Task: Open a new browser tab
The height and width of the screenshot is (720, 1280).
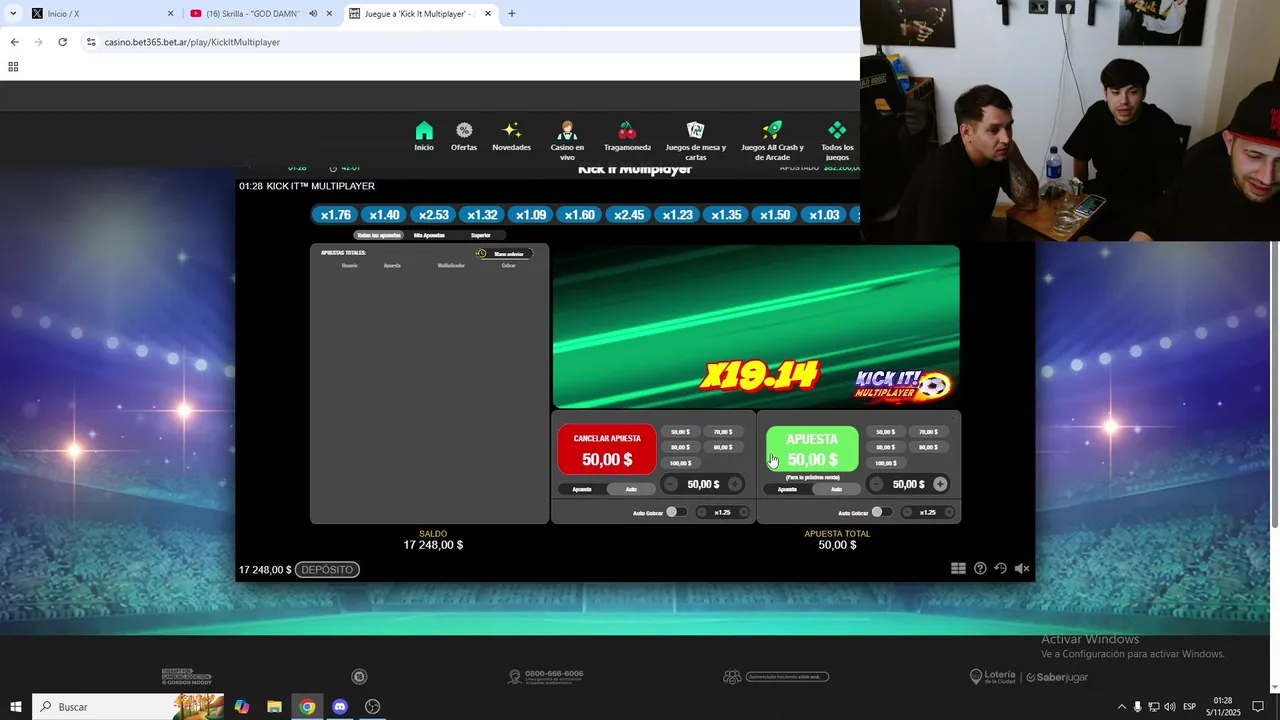Action: (x=511, y=14)
